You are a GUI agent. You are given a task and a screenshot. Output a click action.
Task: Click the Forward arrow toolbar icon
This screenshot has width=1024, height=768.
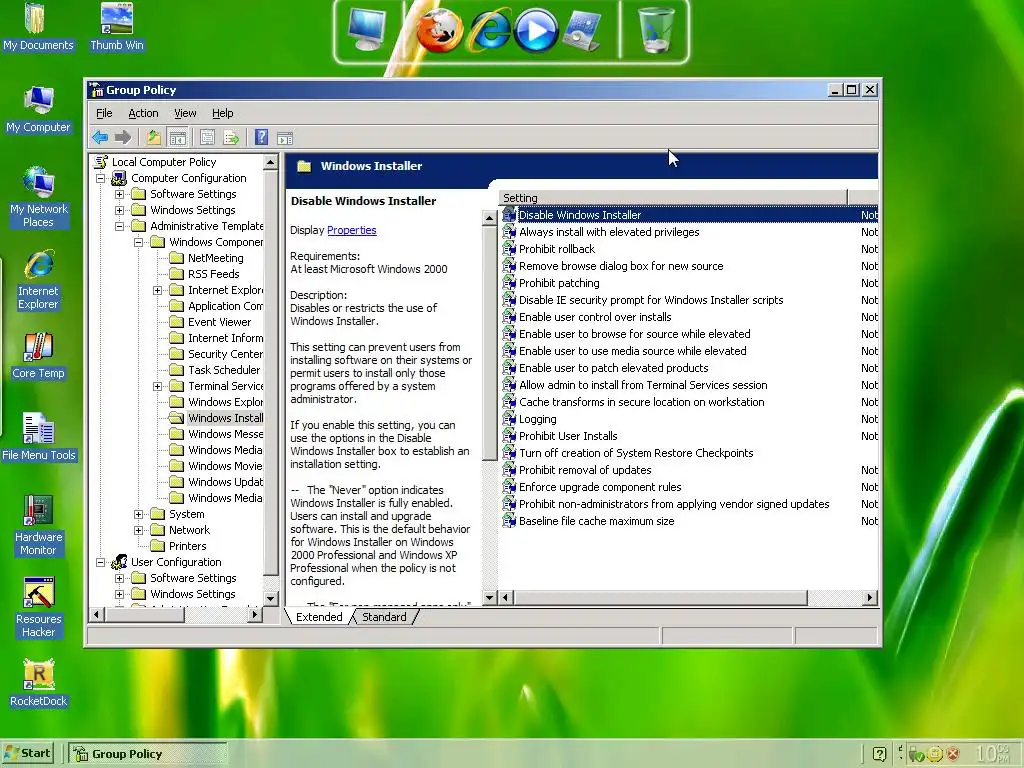[123, 137]
